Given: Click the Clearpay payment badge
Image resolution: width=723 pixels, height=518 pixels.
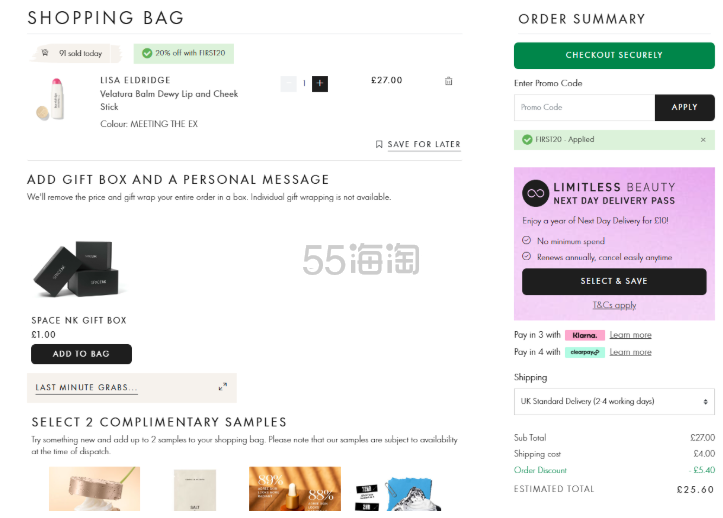Looking at the screenshot, I should (584, 352).
